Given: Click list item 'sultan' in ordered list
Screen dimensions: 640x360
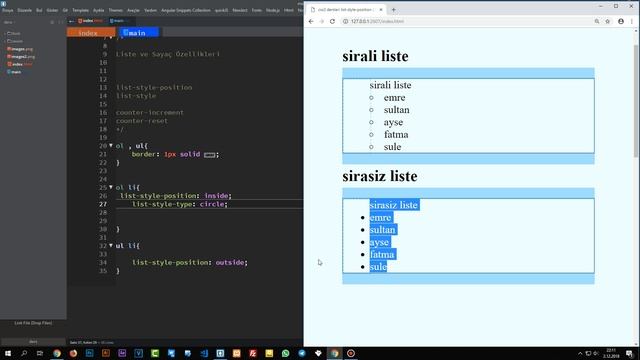Looking at the screenshot, I should pos(396,110).
